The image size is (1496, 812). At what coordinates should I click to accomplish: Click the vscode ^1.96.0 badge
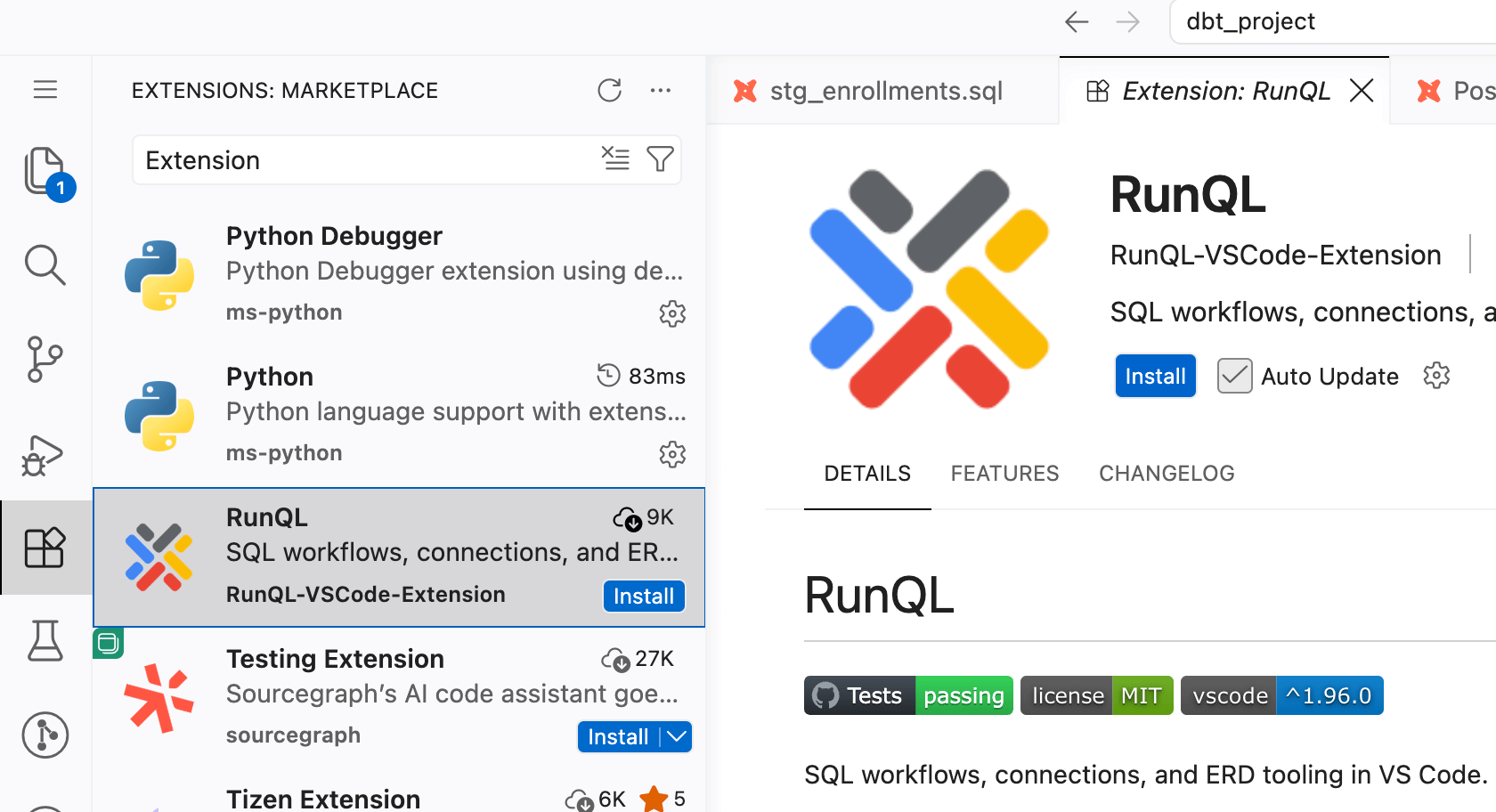(1282, 695)
